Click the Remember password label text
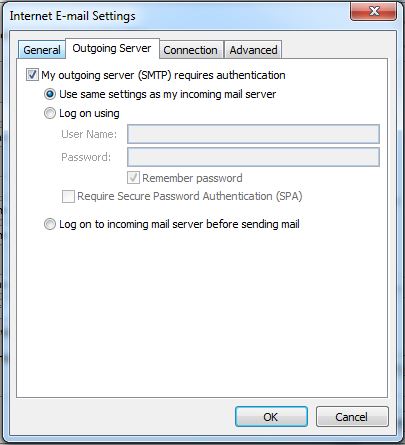Image resolution: width=405 pixels, height=445 pixels. click(x=192, y=178)
